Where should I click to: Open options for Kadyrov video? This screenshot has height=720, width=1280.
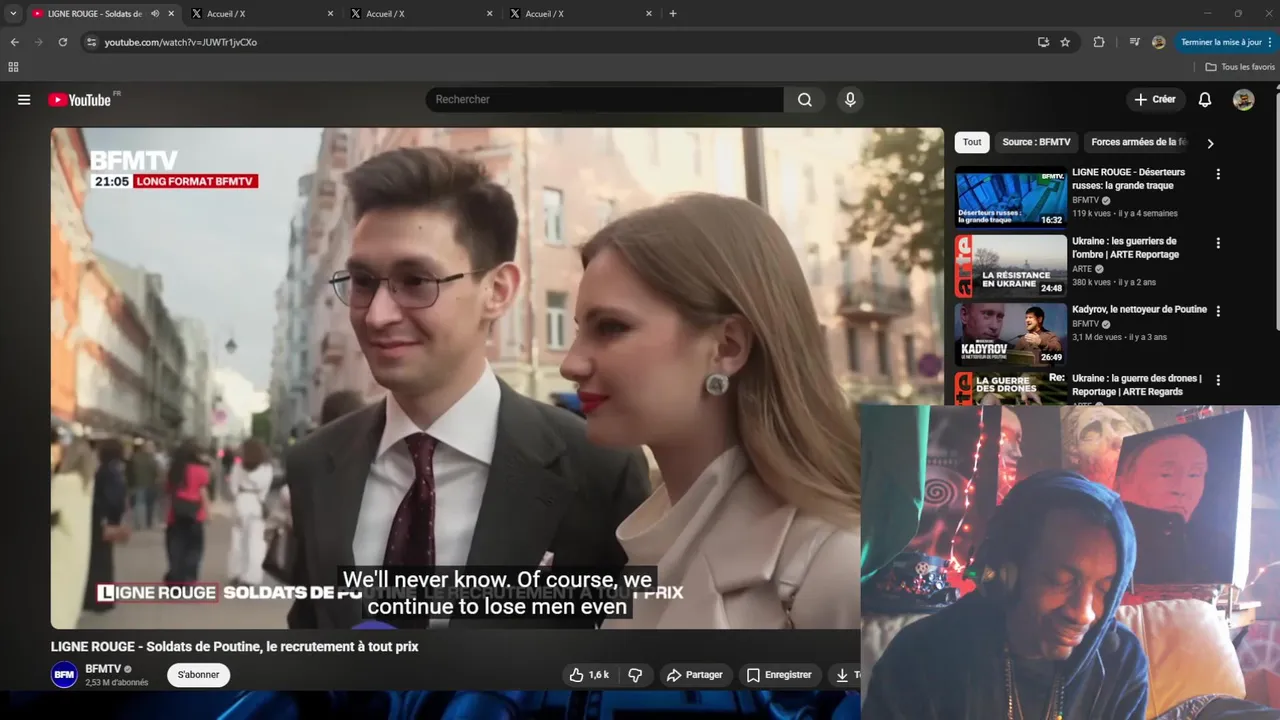[x=1218, y=311]
